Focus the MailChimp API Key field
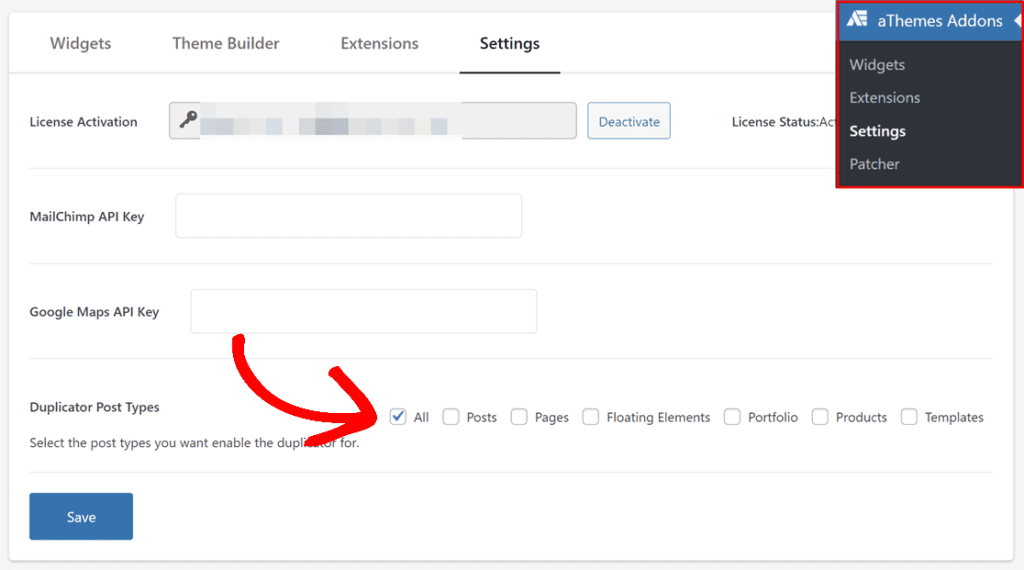 click(x=348, y=216)
